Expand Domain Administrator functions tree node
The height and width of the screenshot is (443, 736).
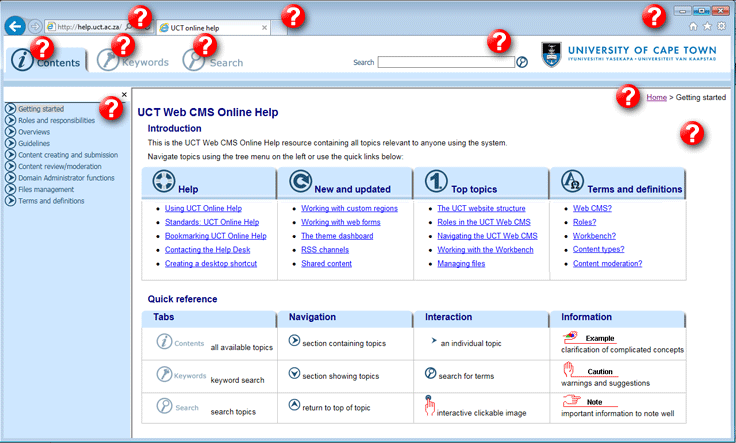(10, 177)
